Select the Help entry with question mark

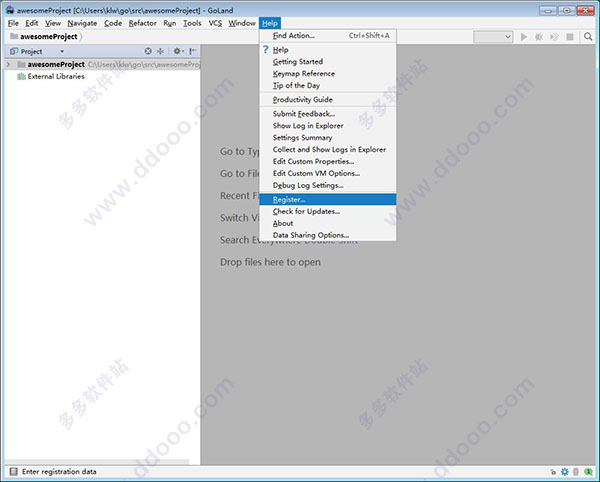click(x=328, y=50)
